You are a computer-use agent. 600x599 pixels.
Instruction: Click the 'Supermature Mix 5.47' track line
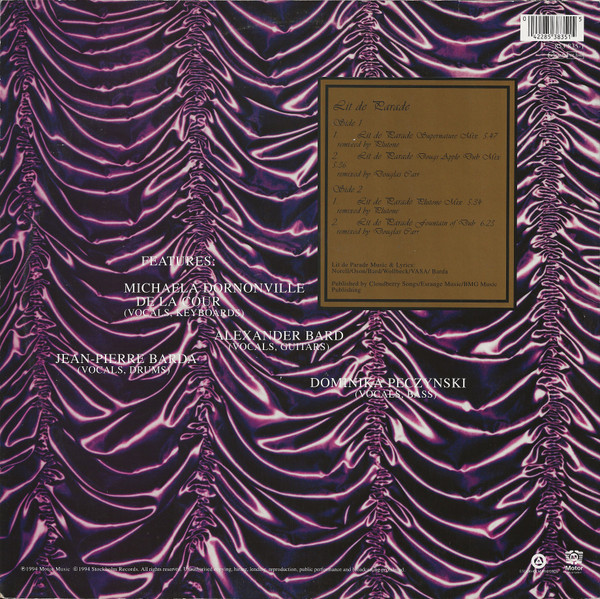point(415,135)
